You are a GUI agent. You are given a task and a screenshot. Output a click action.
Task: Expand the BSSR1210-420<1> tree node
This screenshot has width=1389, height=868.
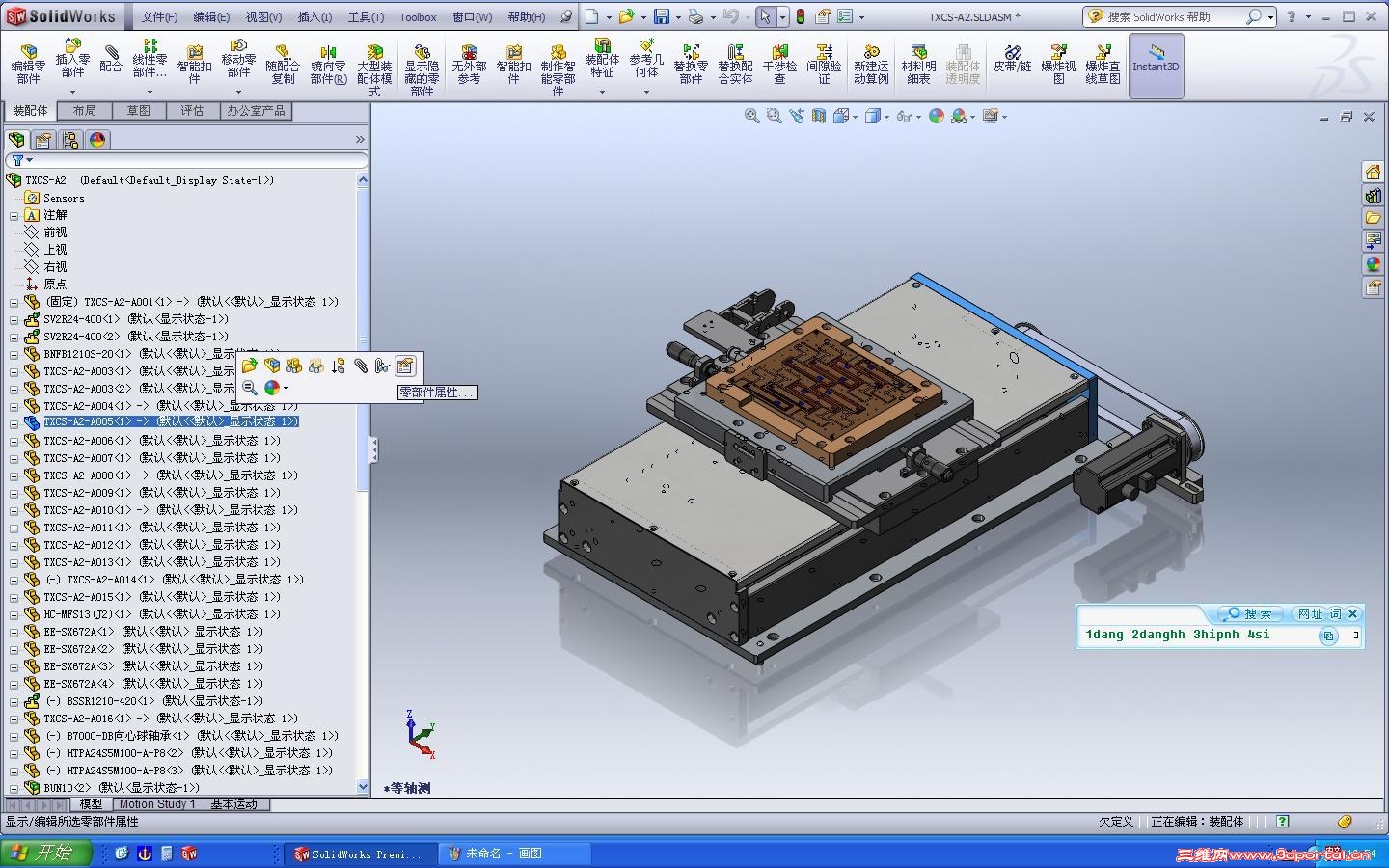point(14,701)
